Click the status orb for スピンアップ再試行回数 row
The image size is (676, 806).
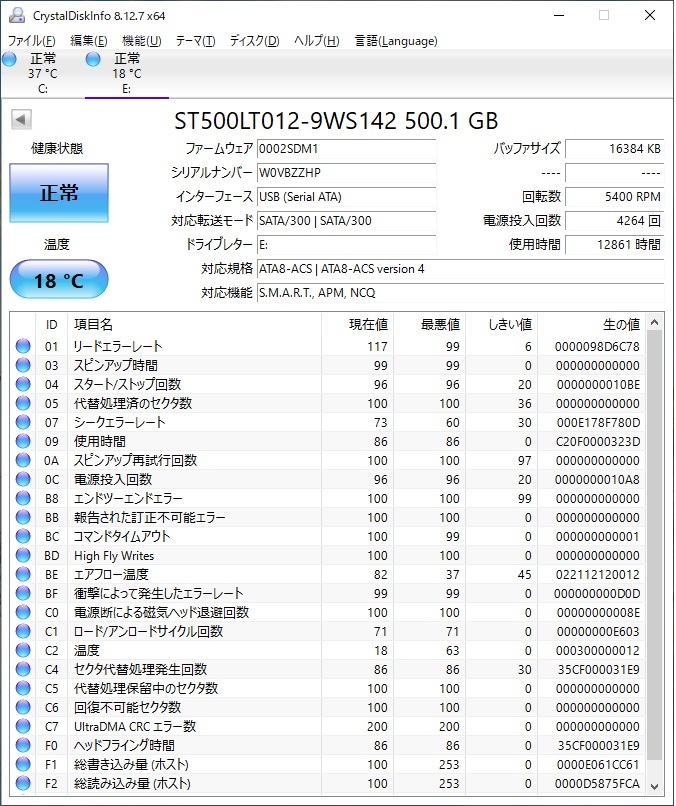point(23,460)
